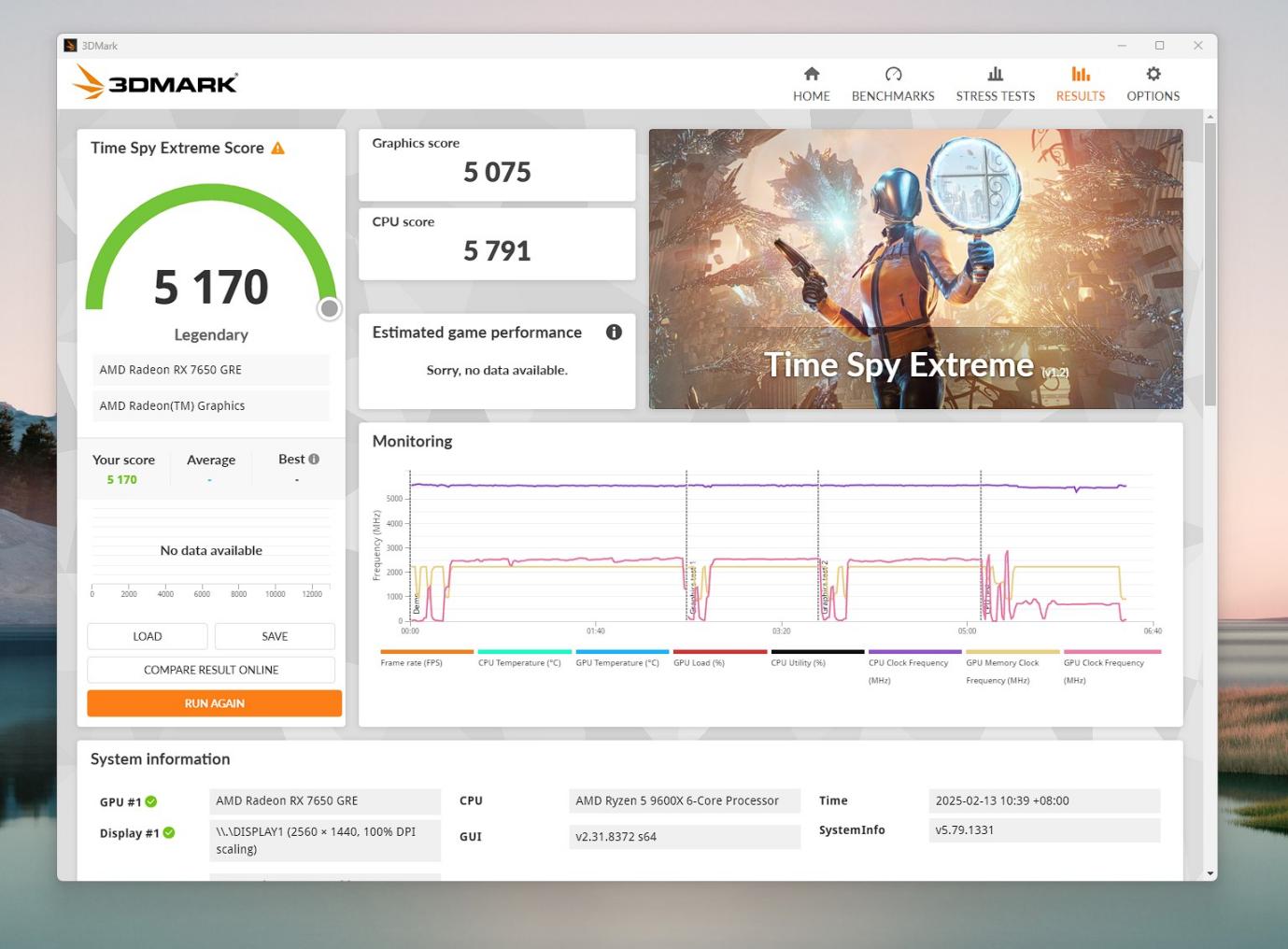Click the DISPLAY1 resolution field
This screenshot has width=1288, height=949.
click(x=325, y=840)
